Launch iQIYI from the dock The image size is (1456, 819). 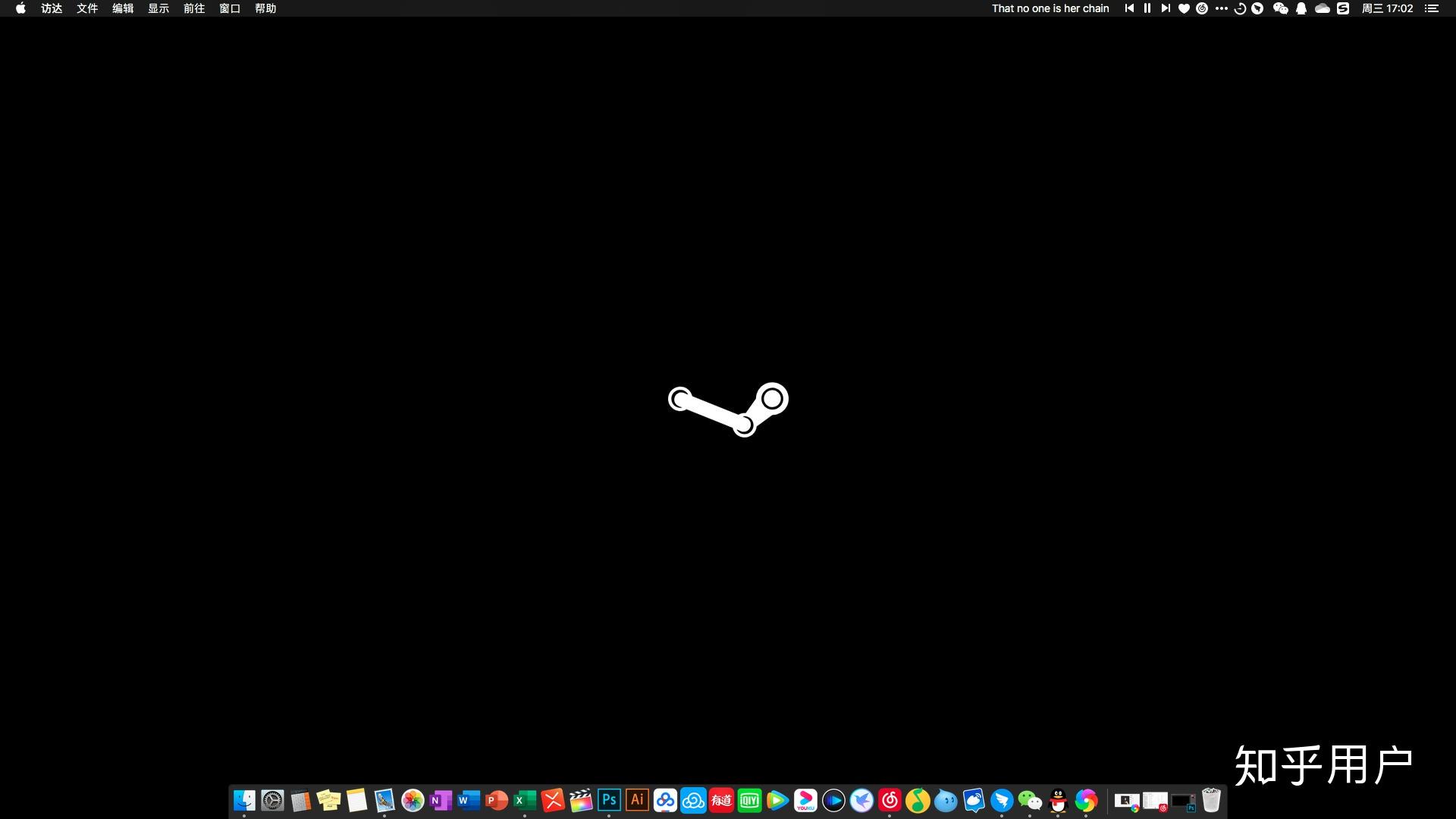(749, 800)
